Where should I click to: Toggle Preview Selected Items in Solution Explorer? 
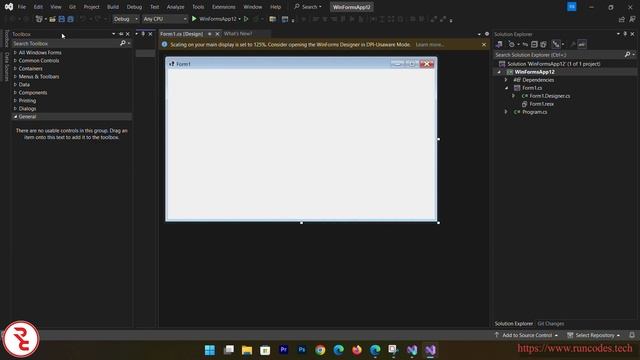582,44
